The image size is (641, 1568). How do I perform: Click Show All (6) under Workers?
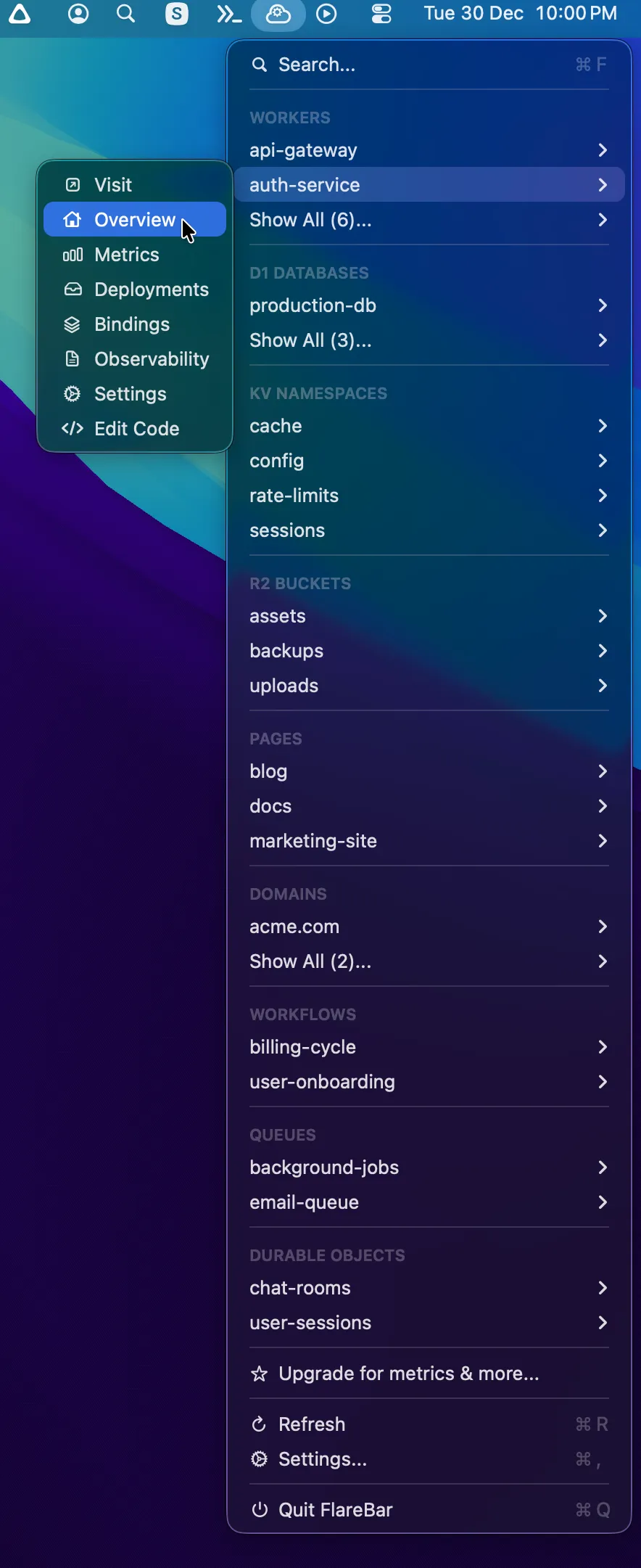point(310,219)
